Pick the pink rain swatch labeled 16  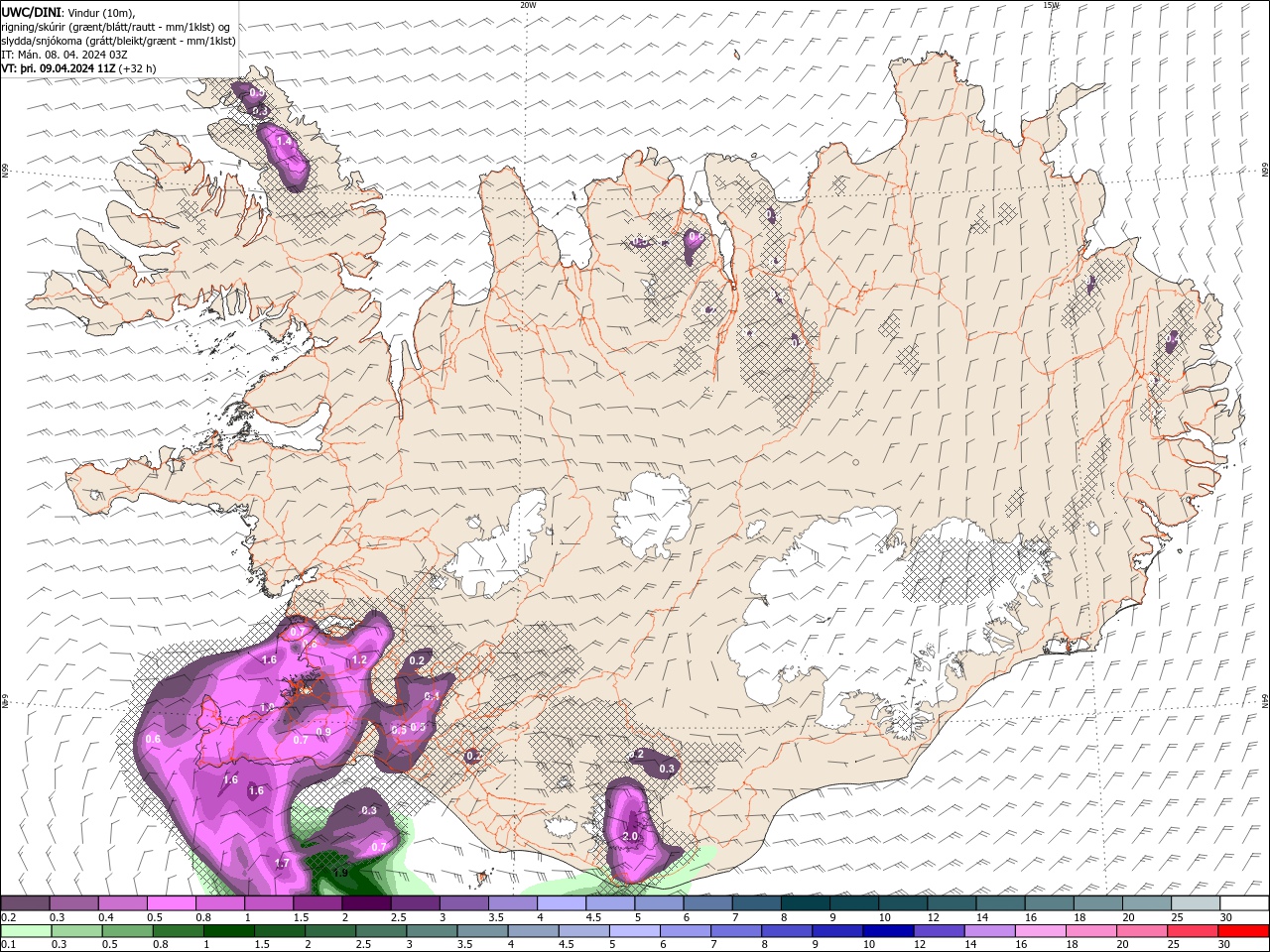pyautogui.click(x=1043, y=931)
